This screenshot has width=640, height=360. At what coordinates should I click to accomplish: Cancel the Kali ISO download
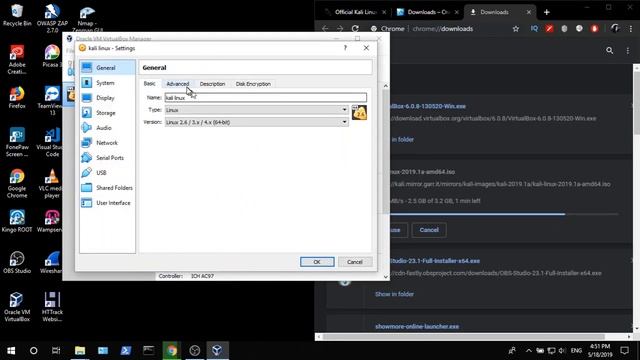pyautogui.click(x=429, y=230)
